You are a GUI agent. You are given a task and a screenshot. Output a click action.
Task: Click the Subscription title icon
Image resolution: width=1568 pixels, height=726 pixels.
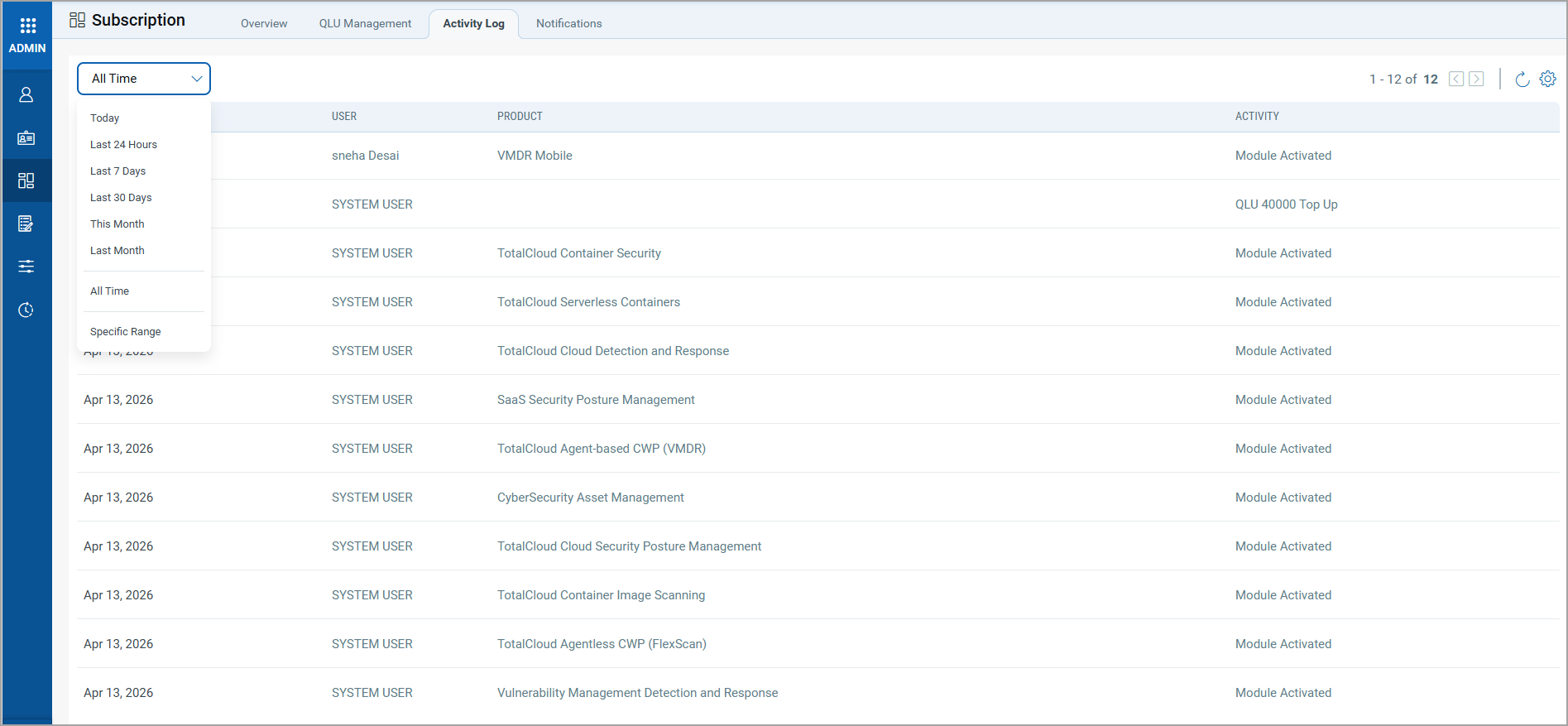click(77, 20)
